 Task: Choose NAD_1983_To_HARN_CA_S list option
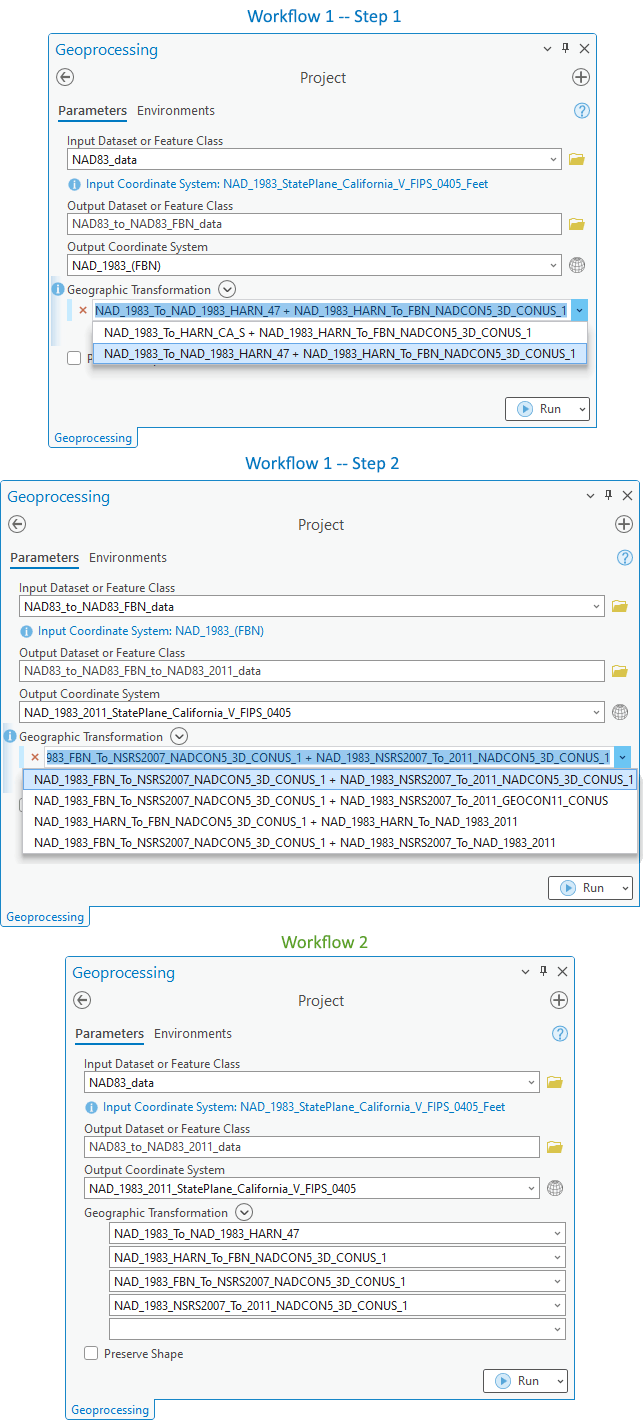click(x=339, y=333)
